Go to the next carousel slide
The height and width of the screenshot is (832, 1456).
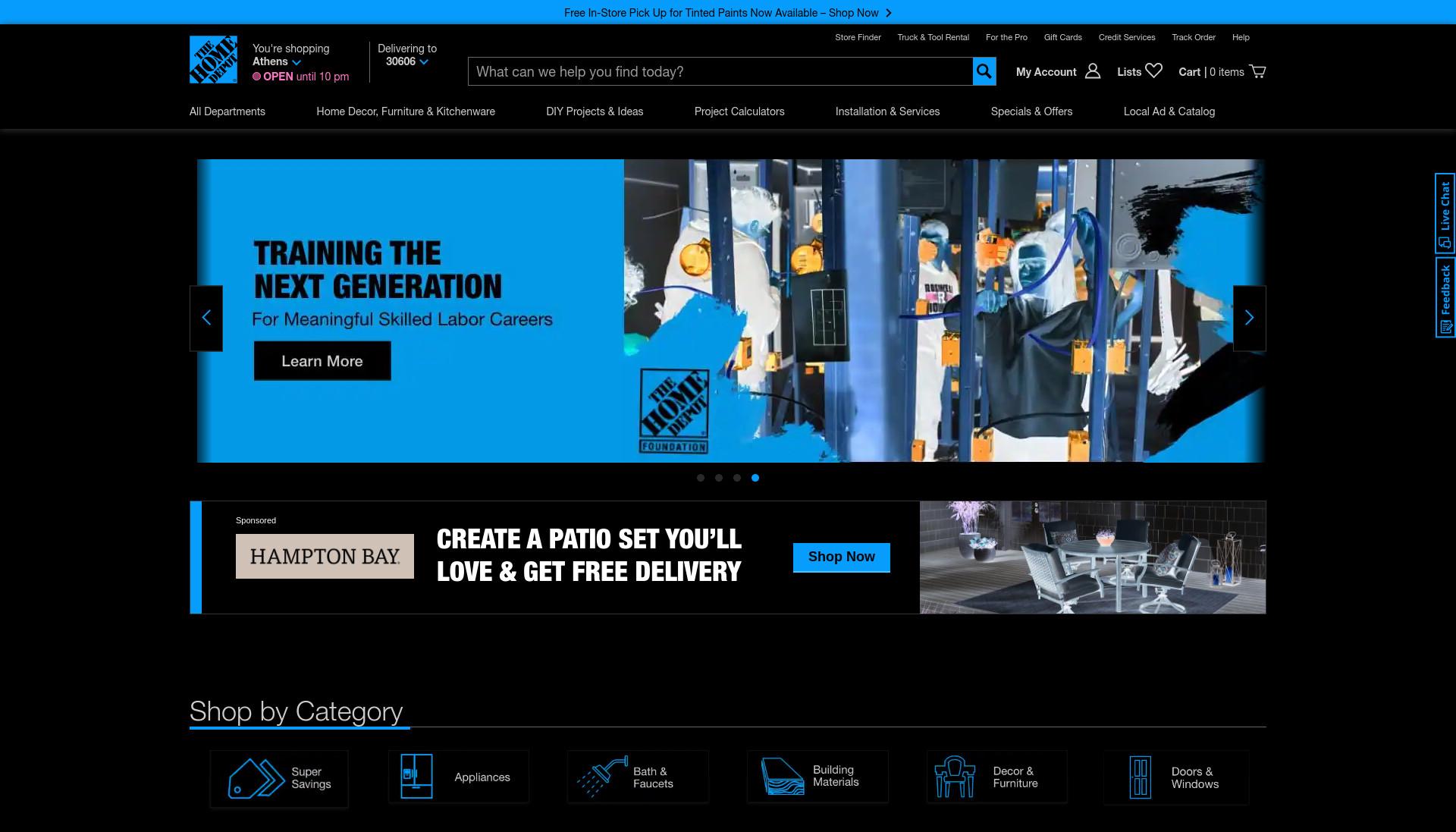coord(1250,318)
